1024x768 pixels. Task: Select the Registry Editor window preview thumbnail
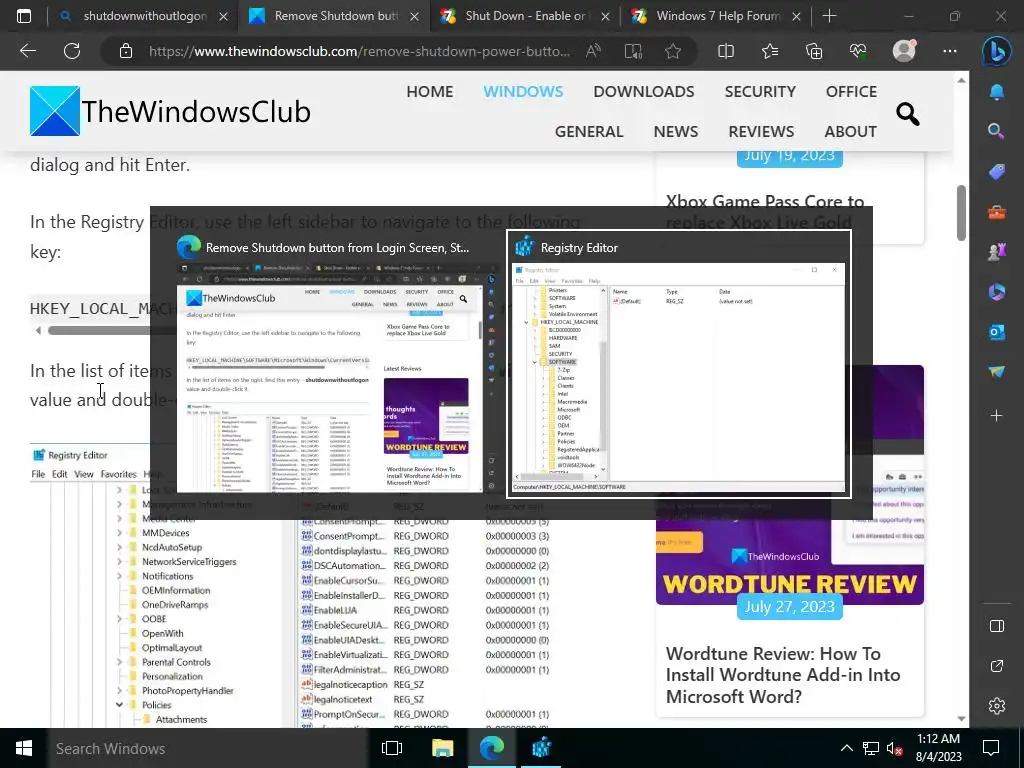tap(679, 364)
